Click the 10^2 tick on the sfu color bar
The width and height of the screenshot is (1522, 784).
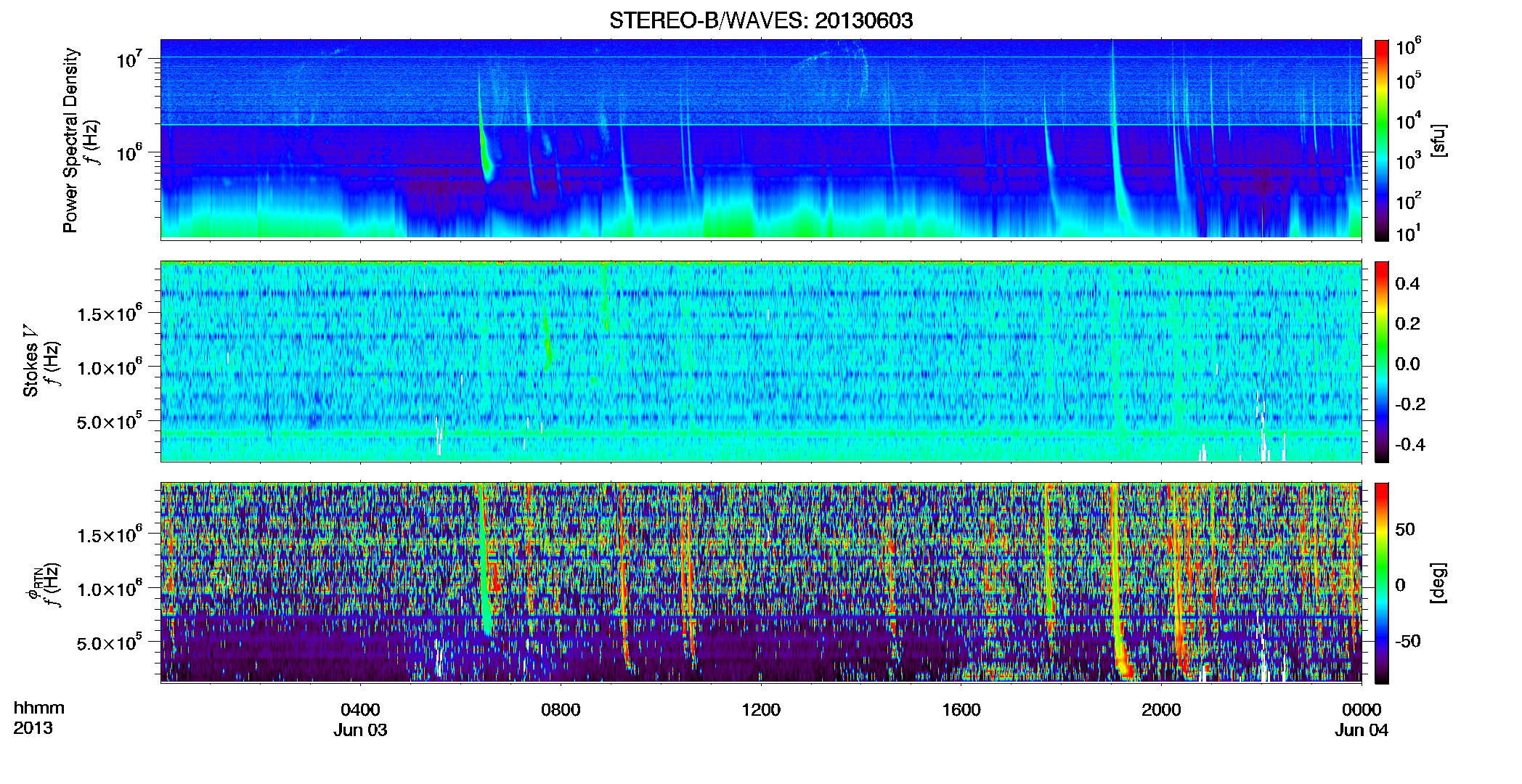(1409, 200)
